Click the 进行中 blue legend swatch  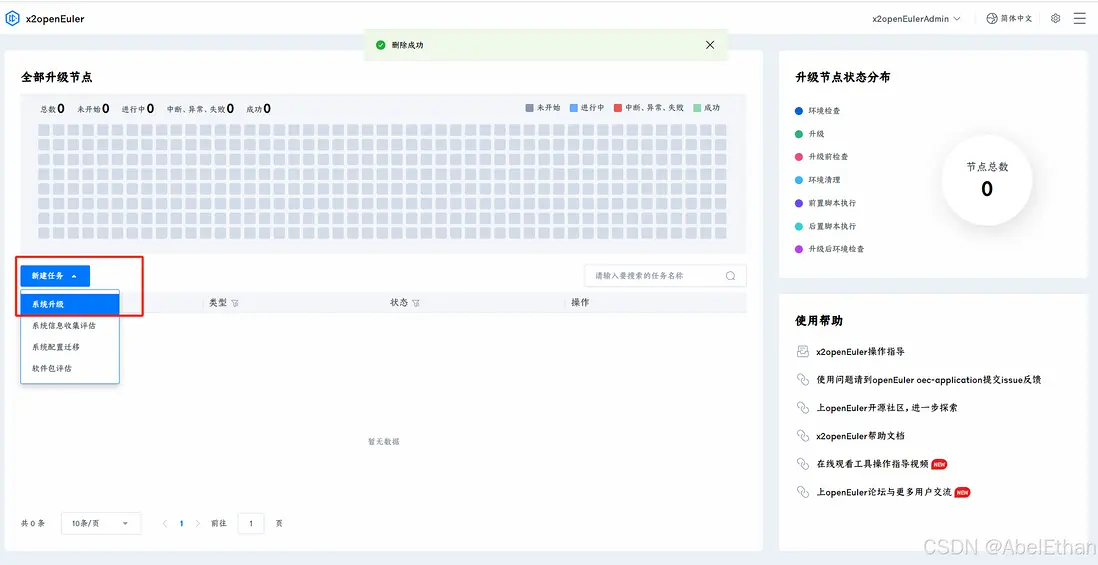pyautogui.click(x=574, y=108)
